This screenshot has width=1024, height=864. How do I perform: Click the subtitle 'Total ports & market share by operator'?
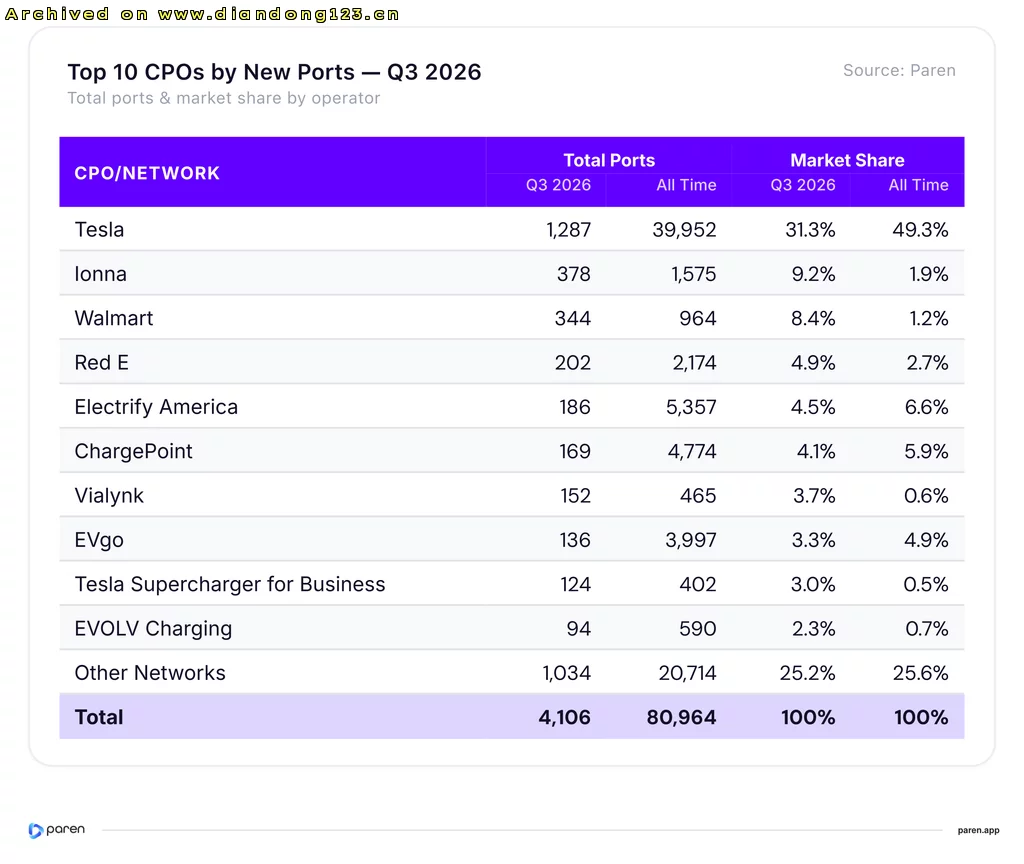tap(223, 99)
